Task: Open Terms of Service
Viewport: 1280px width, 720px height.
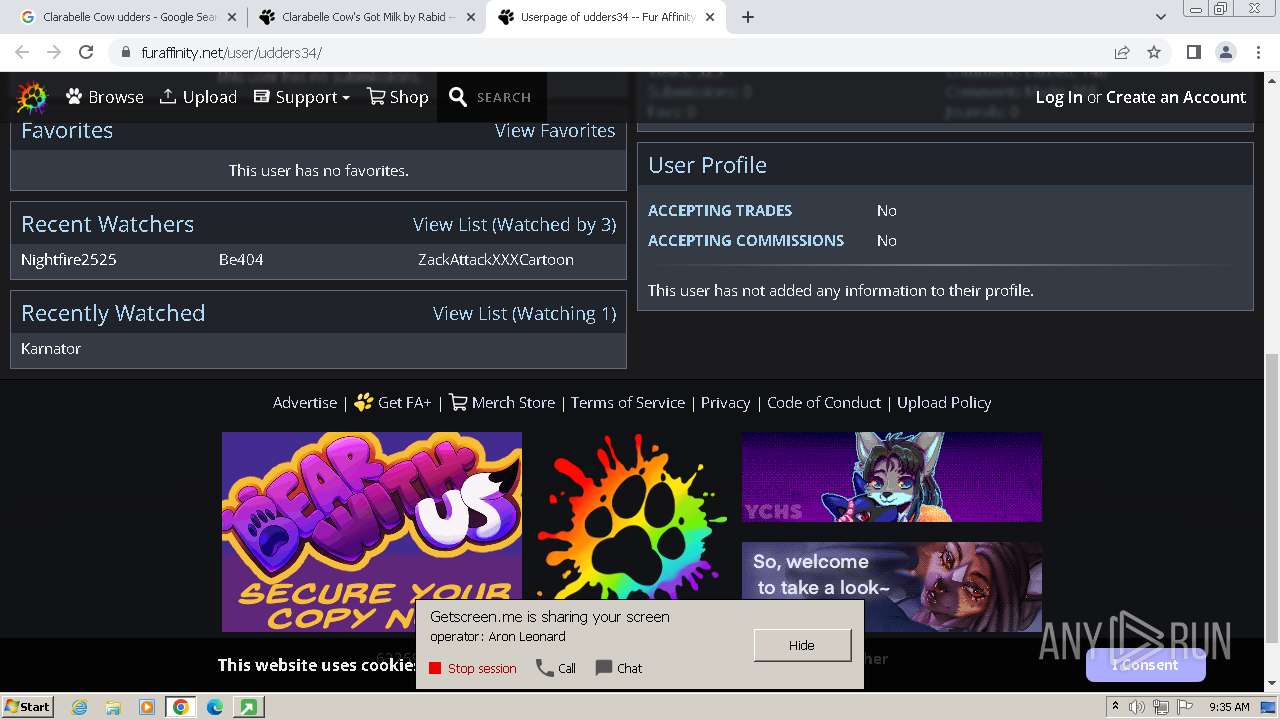Action: click(628, 403)
